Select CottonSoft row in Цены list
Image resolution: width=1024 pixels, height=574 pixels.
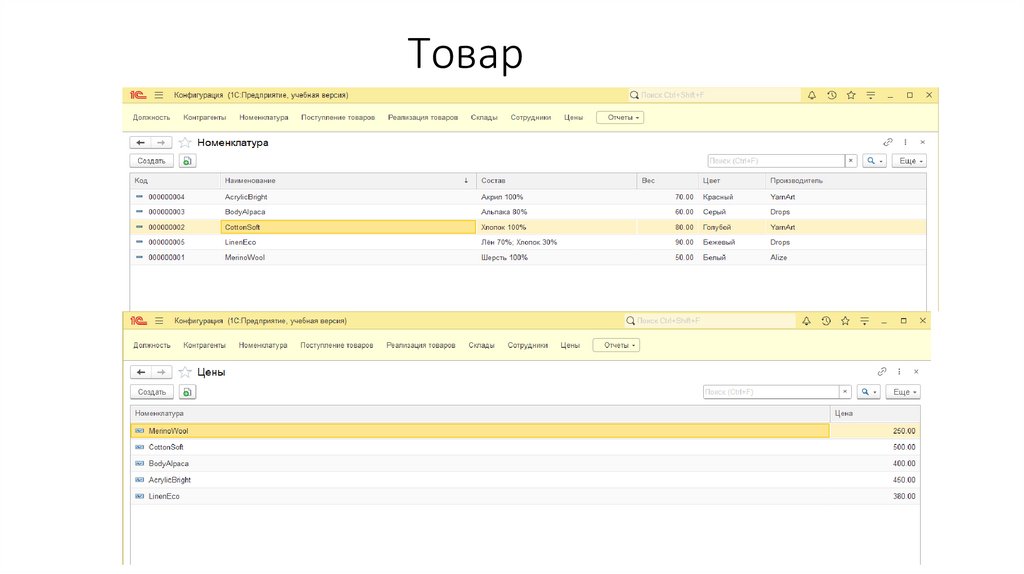525,447
